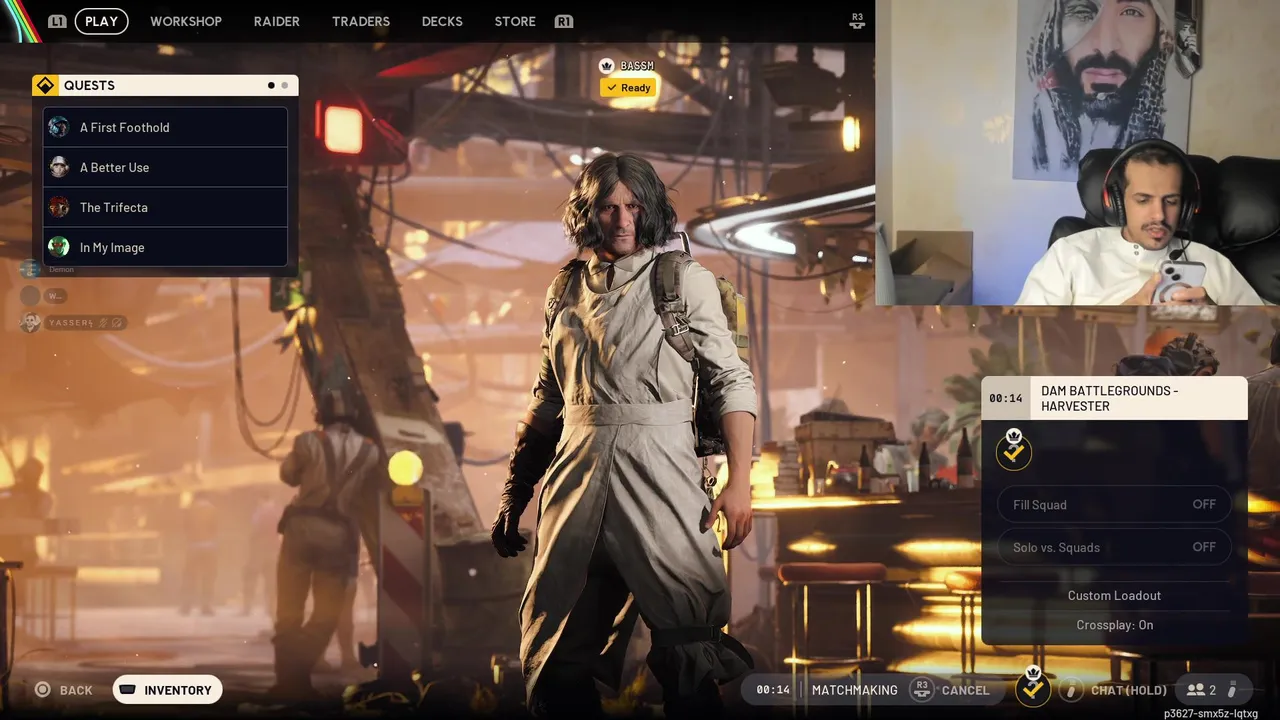Click the R3 icon in top bar
The image size is (1280, 720).
click(857, 19)
